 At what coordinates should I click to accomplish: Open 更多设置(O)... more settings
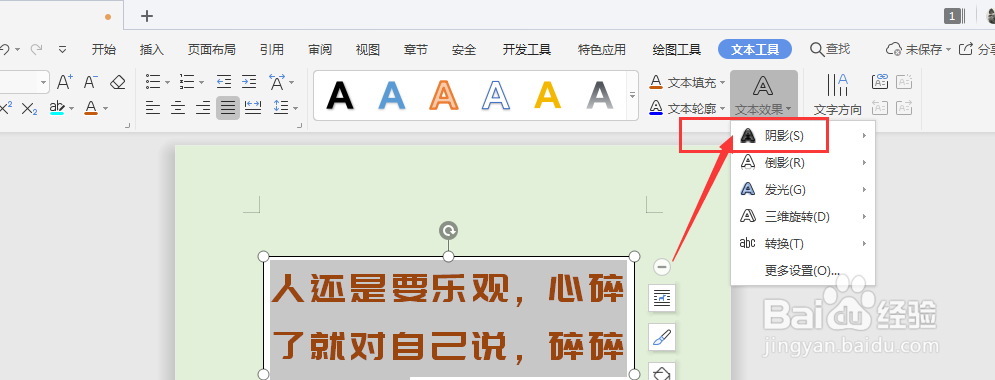click(803, 271)
